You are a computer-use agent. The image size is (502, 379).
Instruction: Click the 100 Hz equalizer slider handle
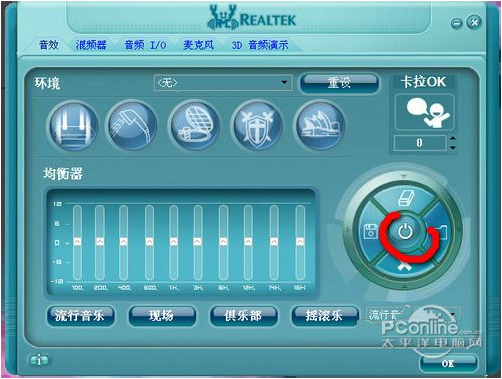pos(77,241)
